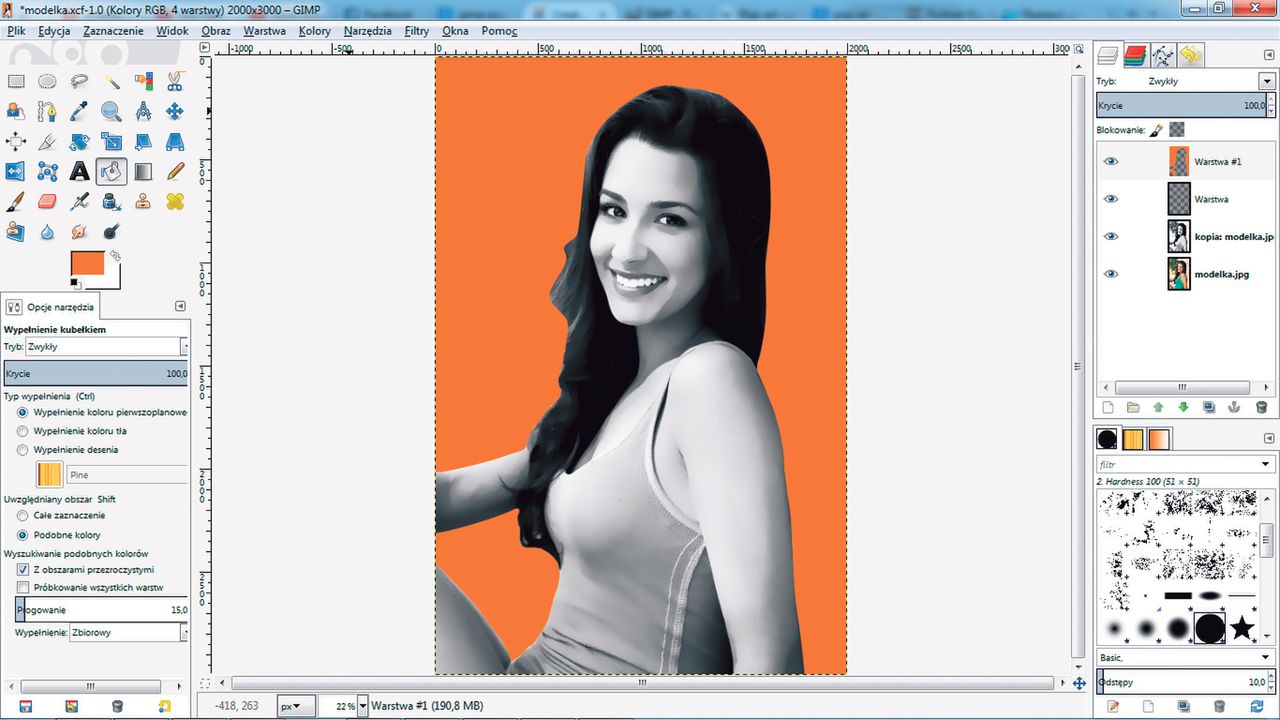Toggle visibility of the Warstwa layer
This screenshot has width=1280, height=720.
coord(1111,199)
